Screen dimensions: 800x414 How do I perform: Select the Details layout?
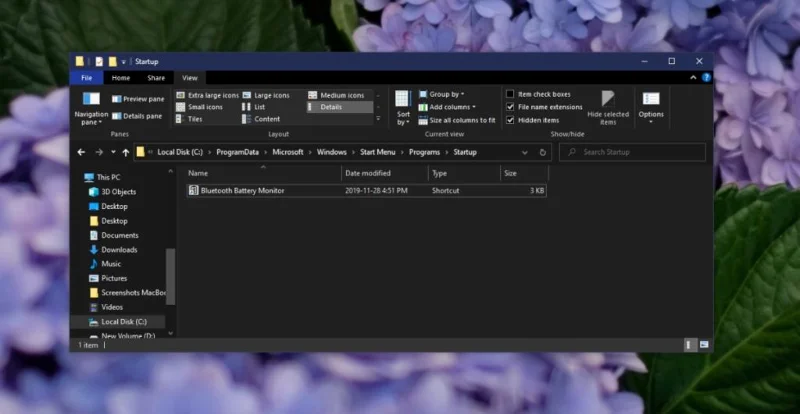[340, 107]
